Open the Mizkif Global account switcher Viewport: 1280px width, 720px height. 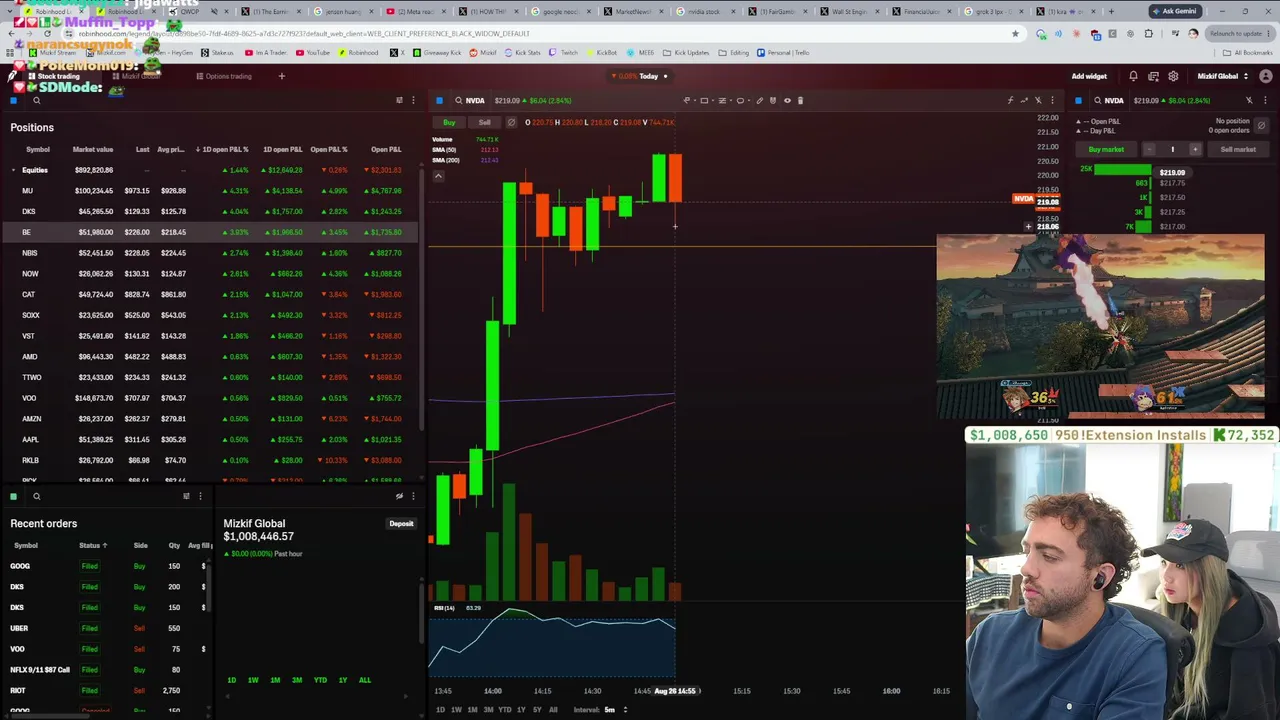coord(1221,76)
